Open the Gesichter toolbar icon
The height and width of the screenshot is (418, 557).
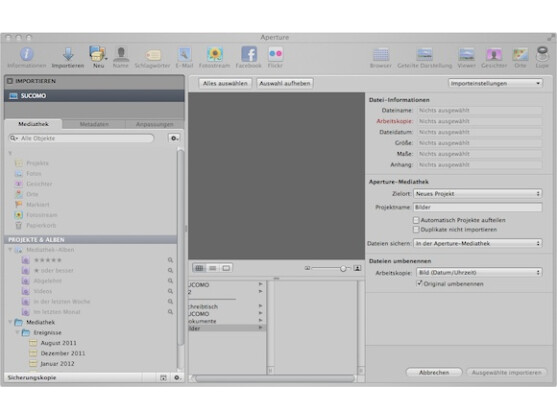pyautogui.click(x=494, y=55)
